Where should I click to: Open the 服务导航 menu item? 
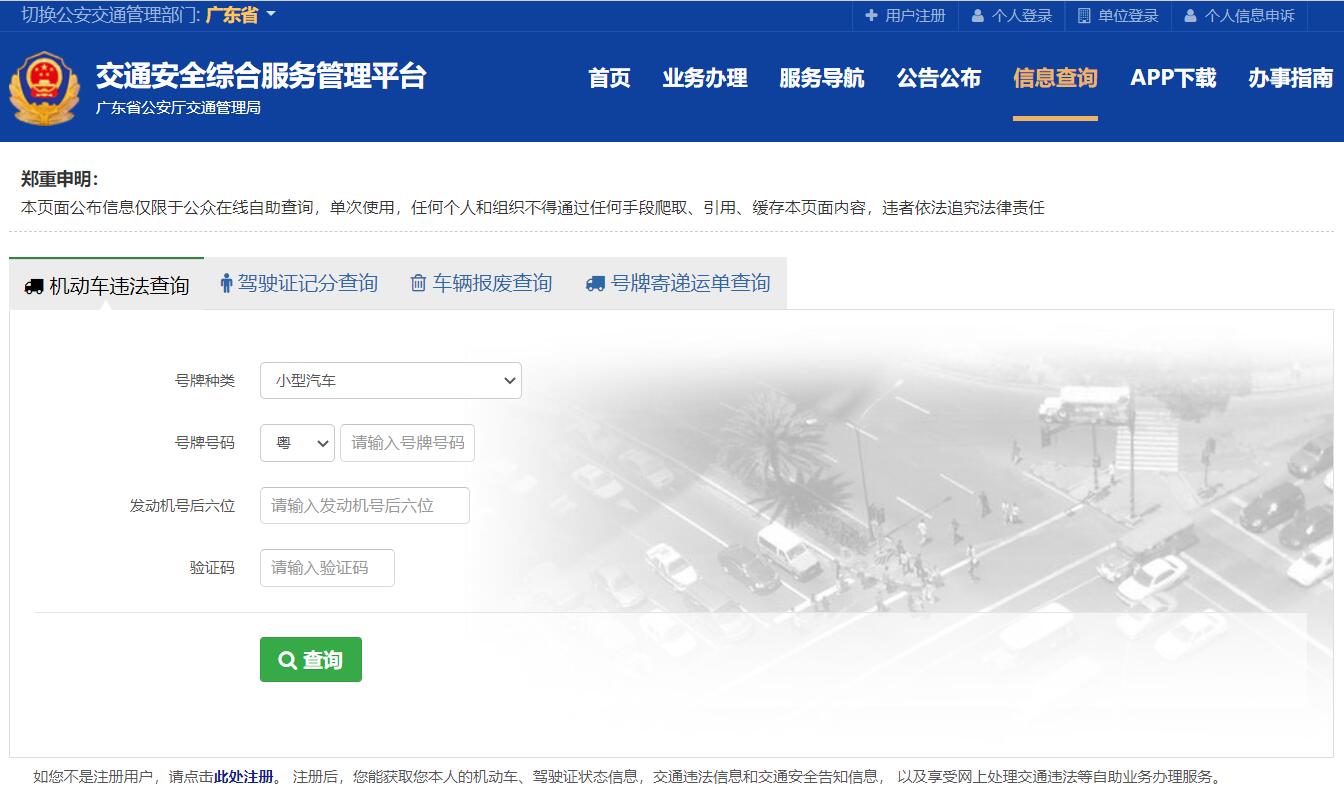click(821, 78)
